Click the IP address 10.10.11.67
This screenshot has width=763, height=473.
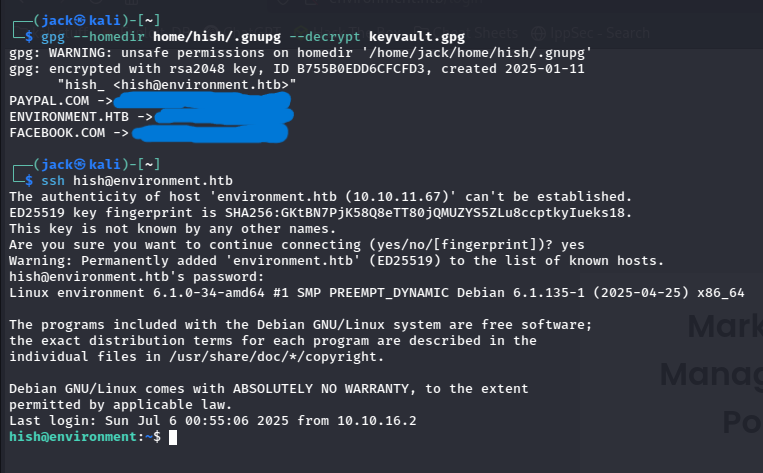[x=396, y=197]
